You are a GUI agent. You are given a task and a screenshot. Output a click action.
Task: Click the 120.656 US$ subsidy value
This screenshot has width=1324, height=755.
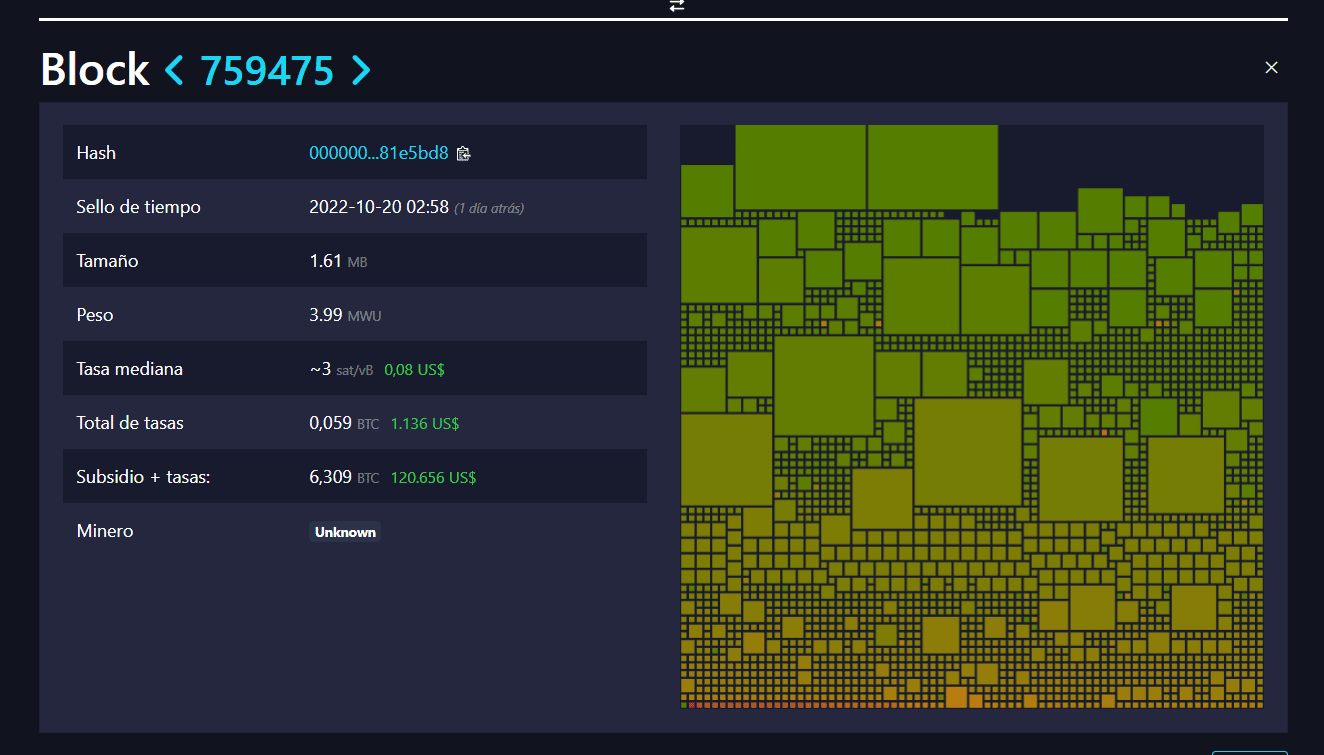433,478
